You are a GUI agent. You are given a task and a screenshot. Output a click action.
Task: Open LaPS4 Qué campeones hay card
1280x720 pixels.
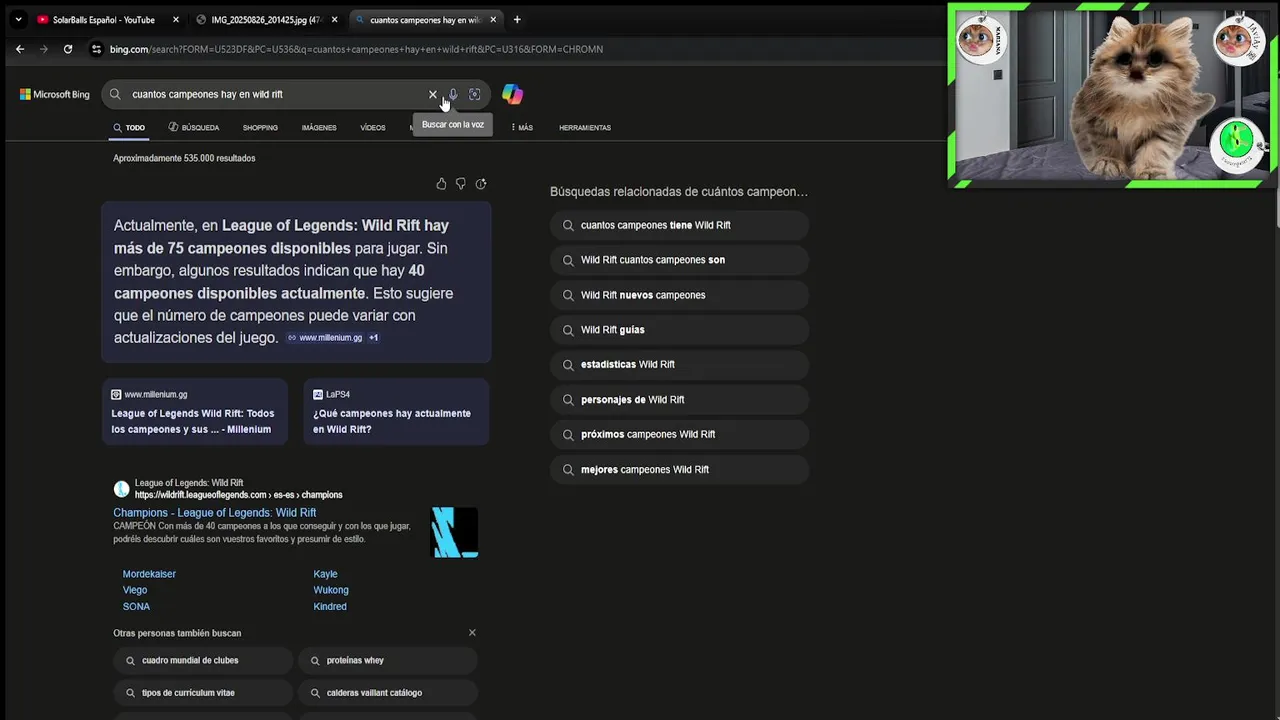(397, 411)
